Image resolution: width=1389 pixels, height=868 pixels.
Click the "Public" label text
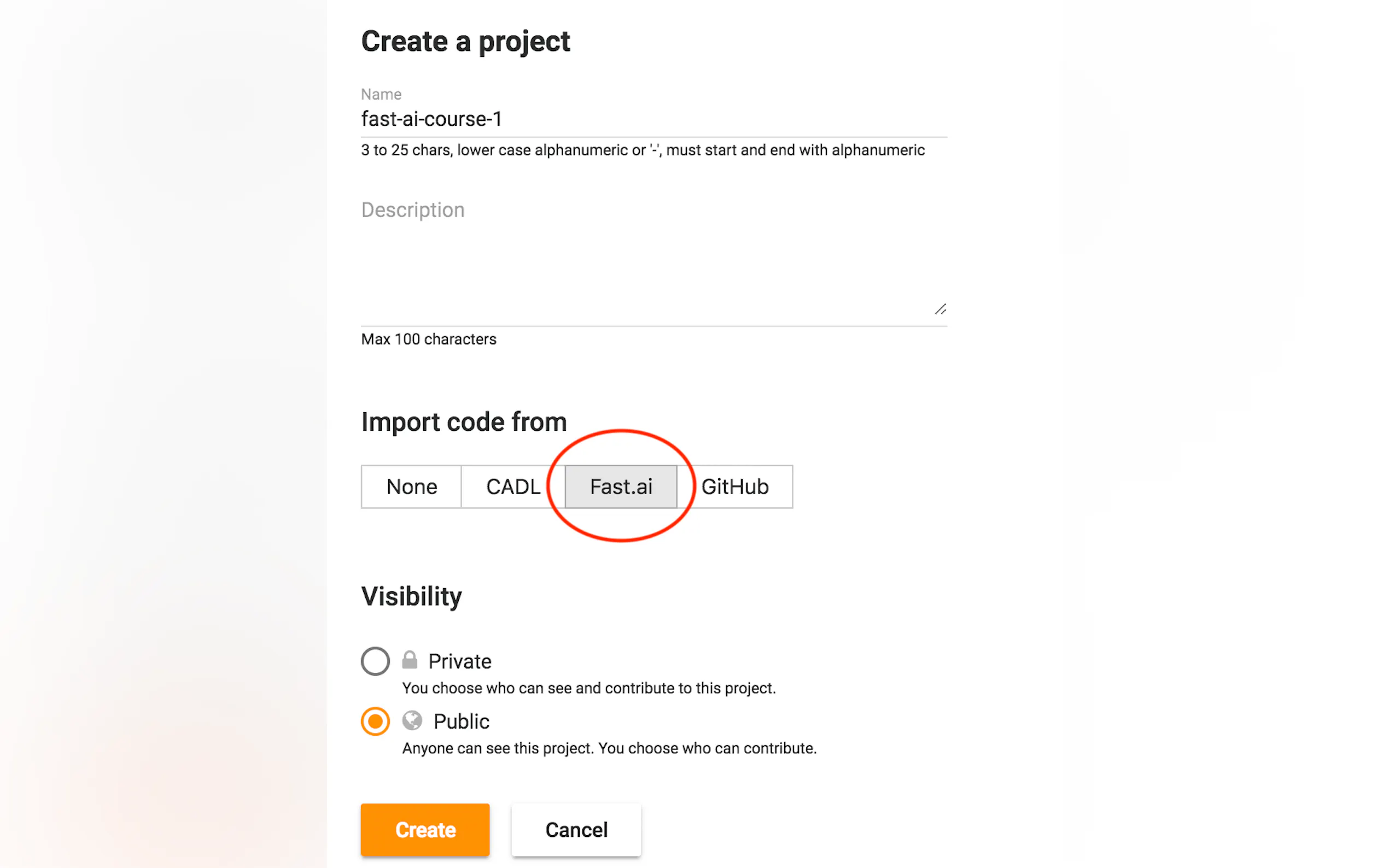click(x=461, y=722)
